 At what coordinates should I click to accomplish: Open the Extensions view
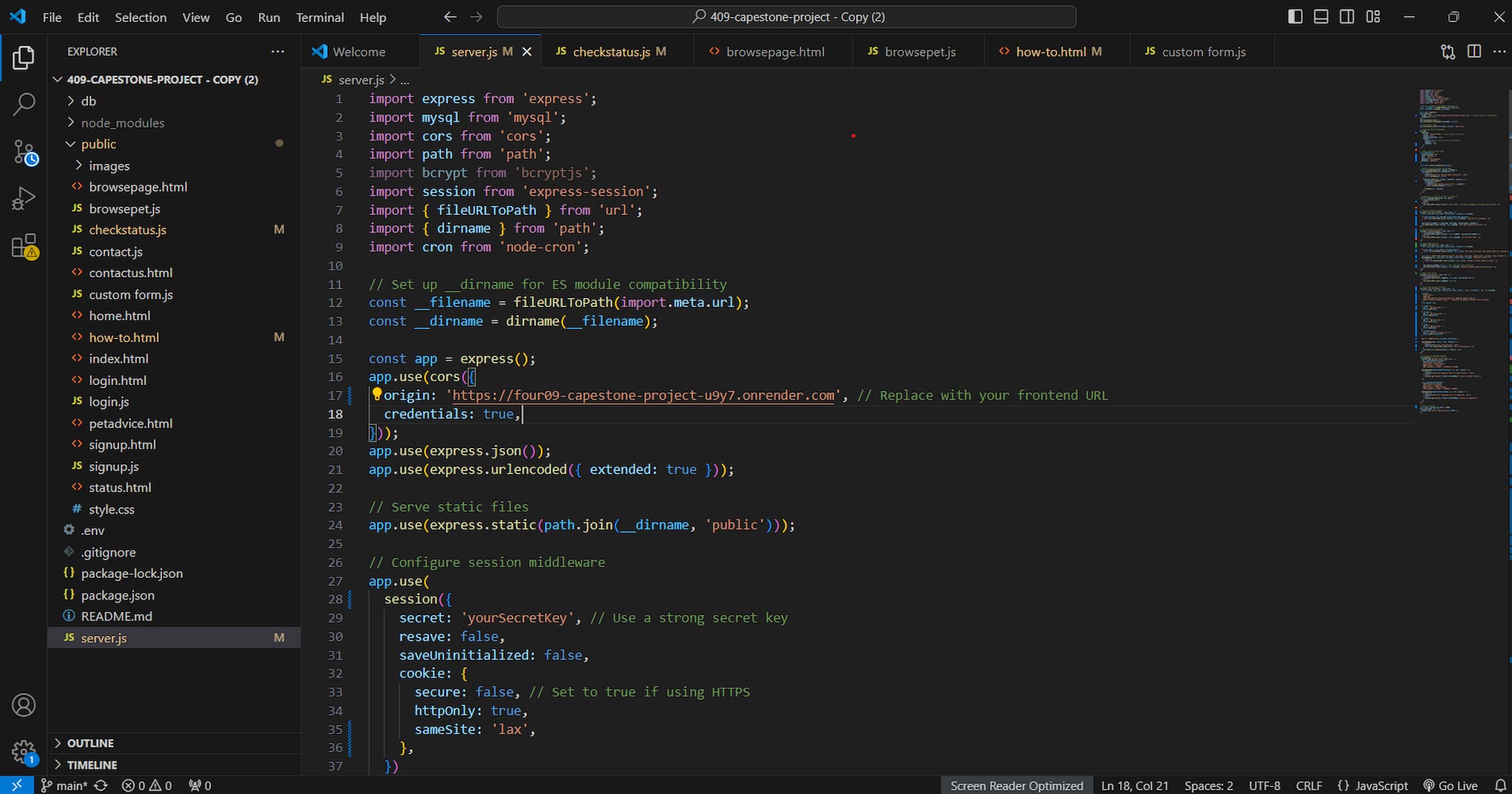[25, 246]
